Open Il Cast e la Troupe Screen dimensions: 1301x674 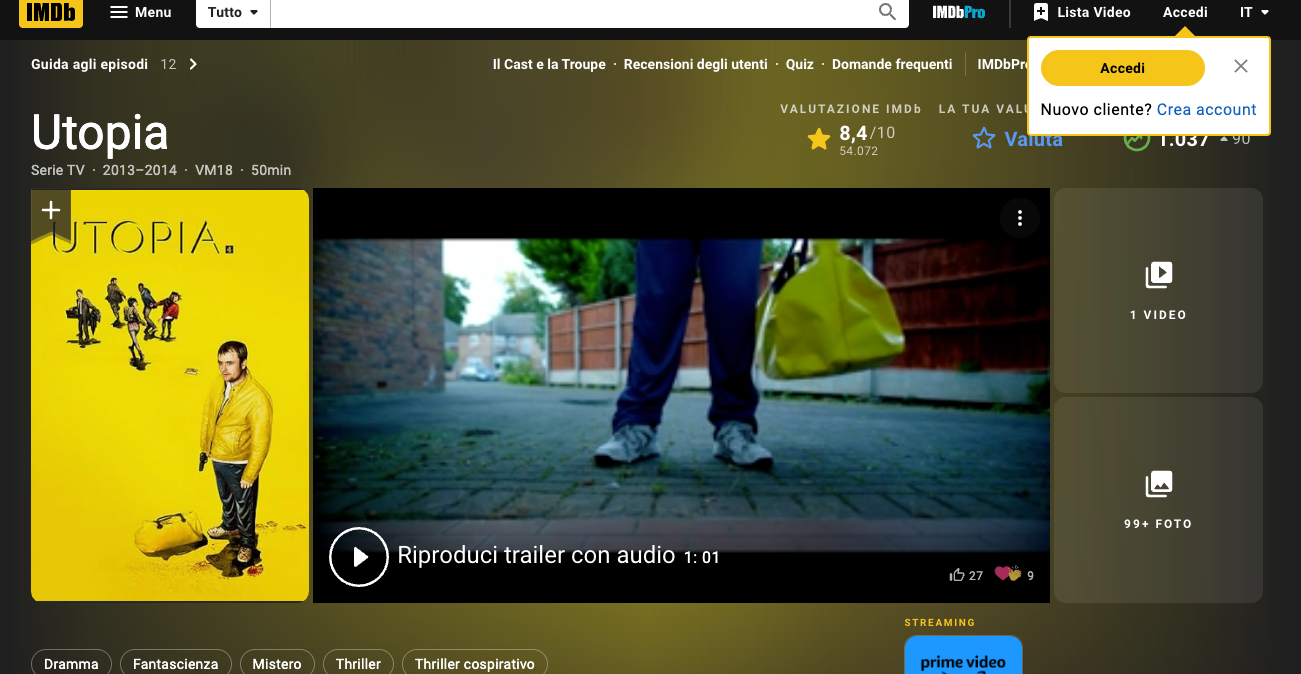pyautogui.click(x=549, y=64)
